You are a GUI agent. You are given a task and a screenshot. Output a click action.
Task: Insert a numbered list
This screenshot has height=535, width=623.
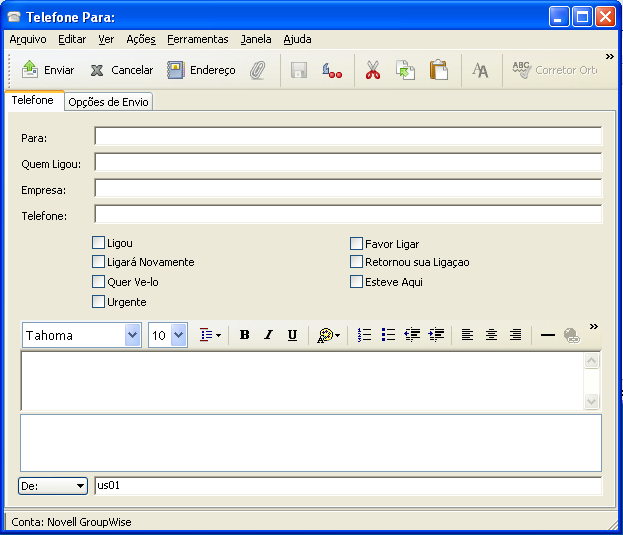(x=365, y=335)
